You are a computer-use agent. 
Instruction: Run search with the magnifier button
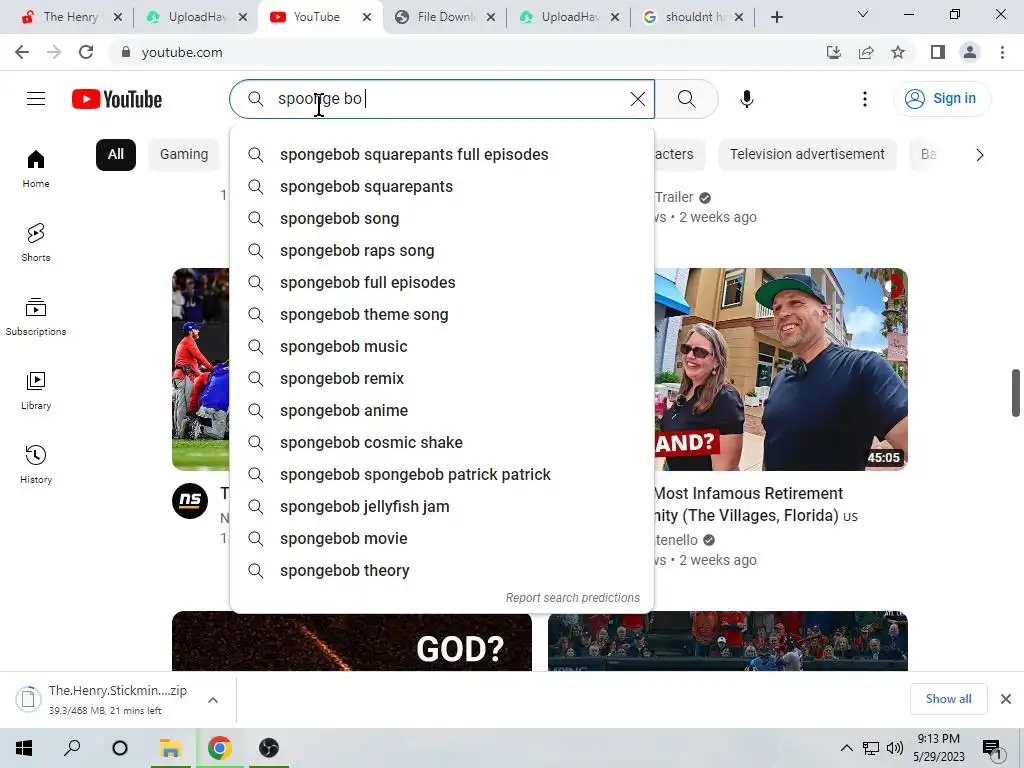point(686,99)
